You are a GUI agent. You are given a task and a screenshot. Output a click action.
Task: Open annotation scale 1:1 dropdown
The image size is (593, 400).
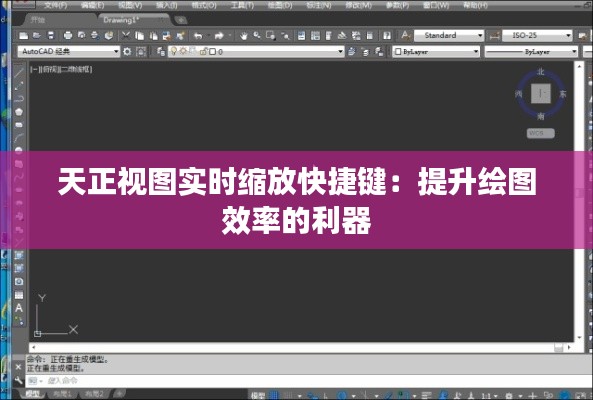coord(489,396)
